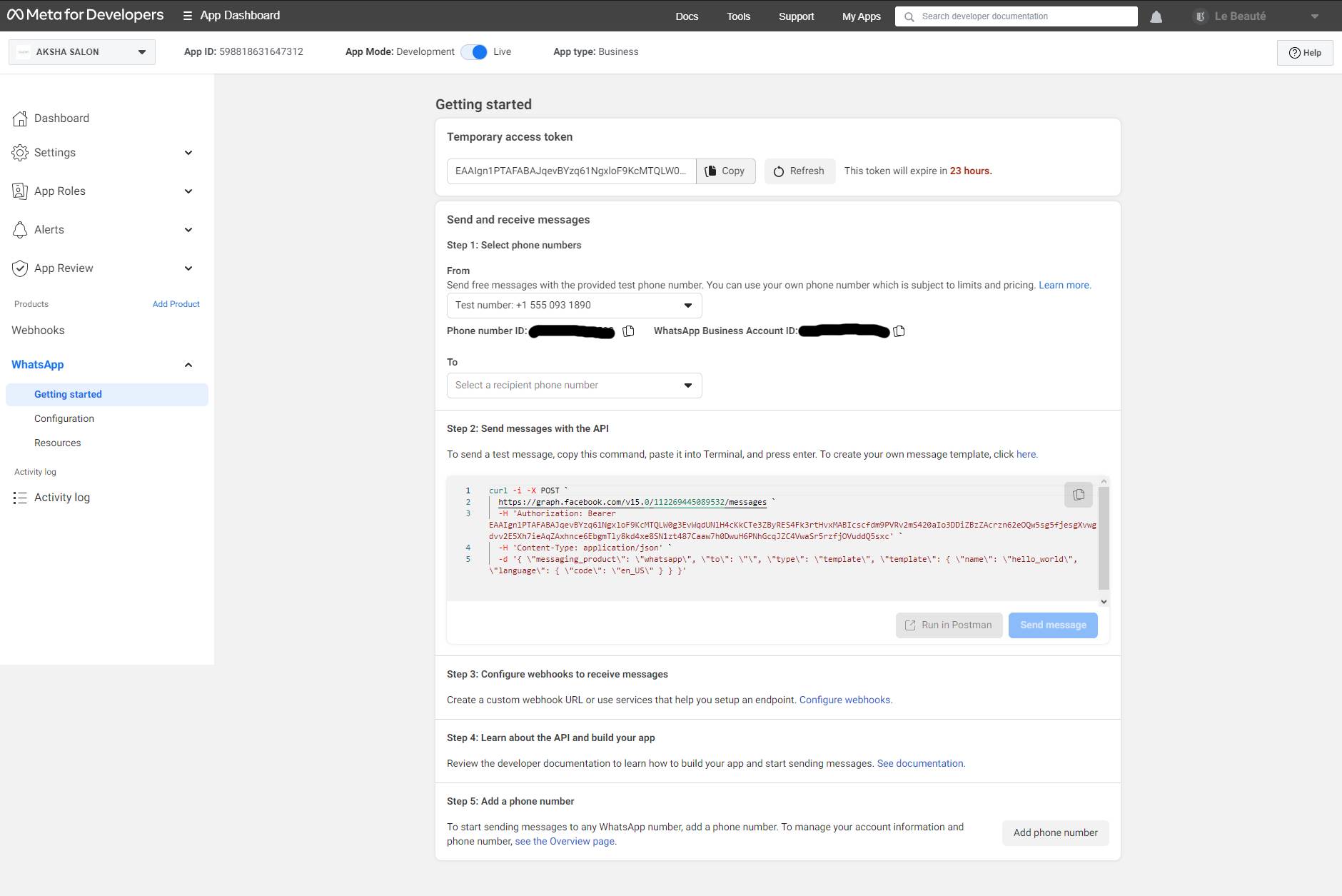Expand the Alerts sidebar section

188,230
